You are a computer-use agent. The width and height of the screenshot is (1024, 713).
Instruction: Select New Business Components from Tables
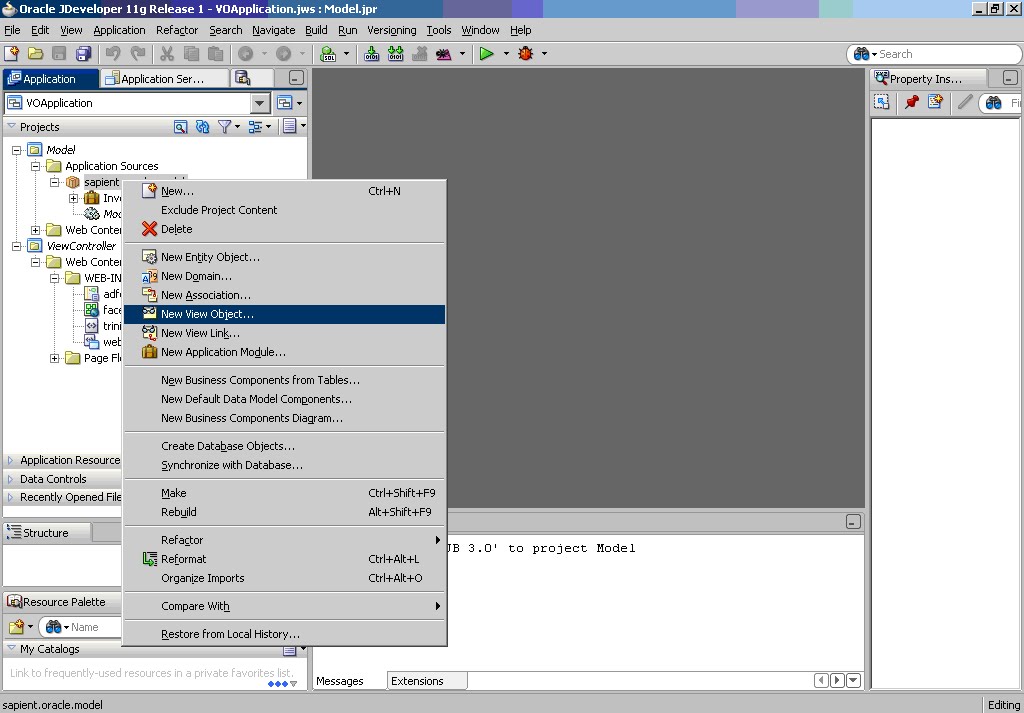pyautogui.click(x=285, y=380)
